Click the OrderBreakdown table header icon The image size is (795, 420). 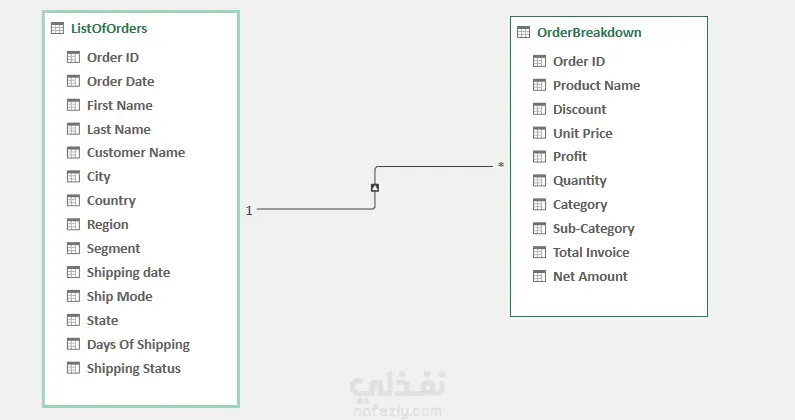click(x=523, y=32)
